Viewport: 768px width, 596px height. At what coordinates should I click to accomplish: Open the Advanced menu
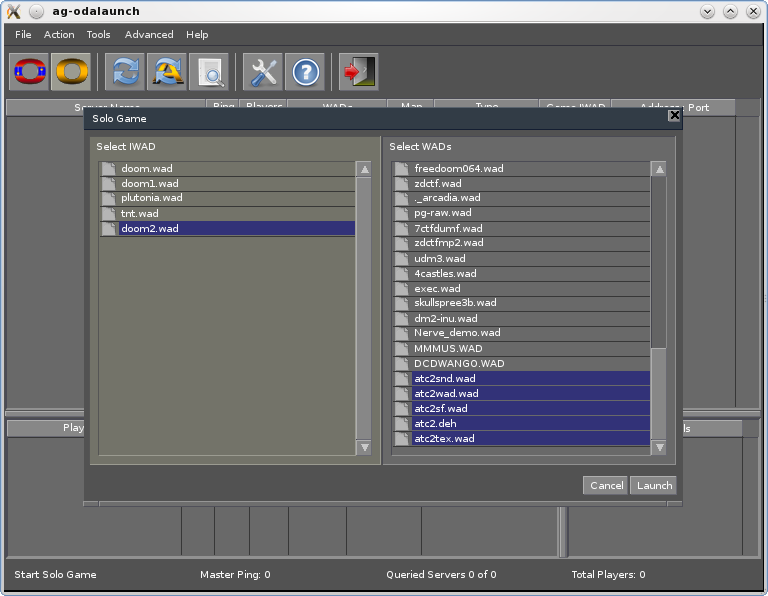tap(149, 34)
